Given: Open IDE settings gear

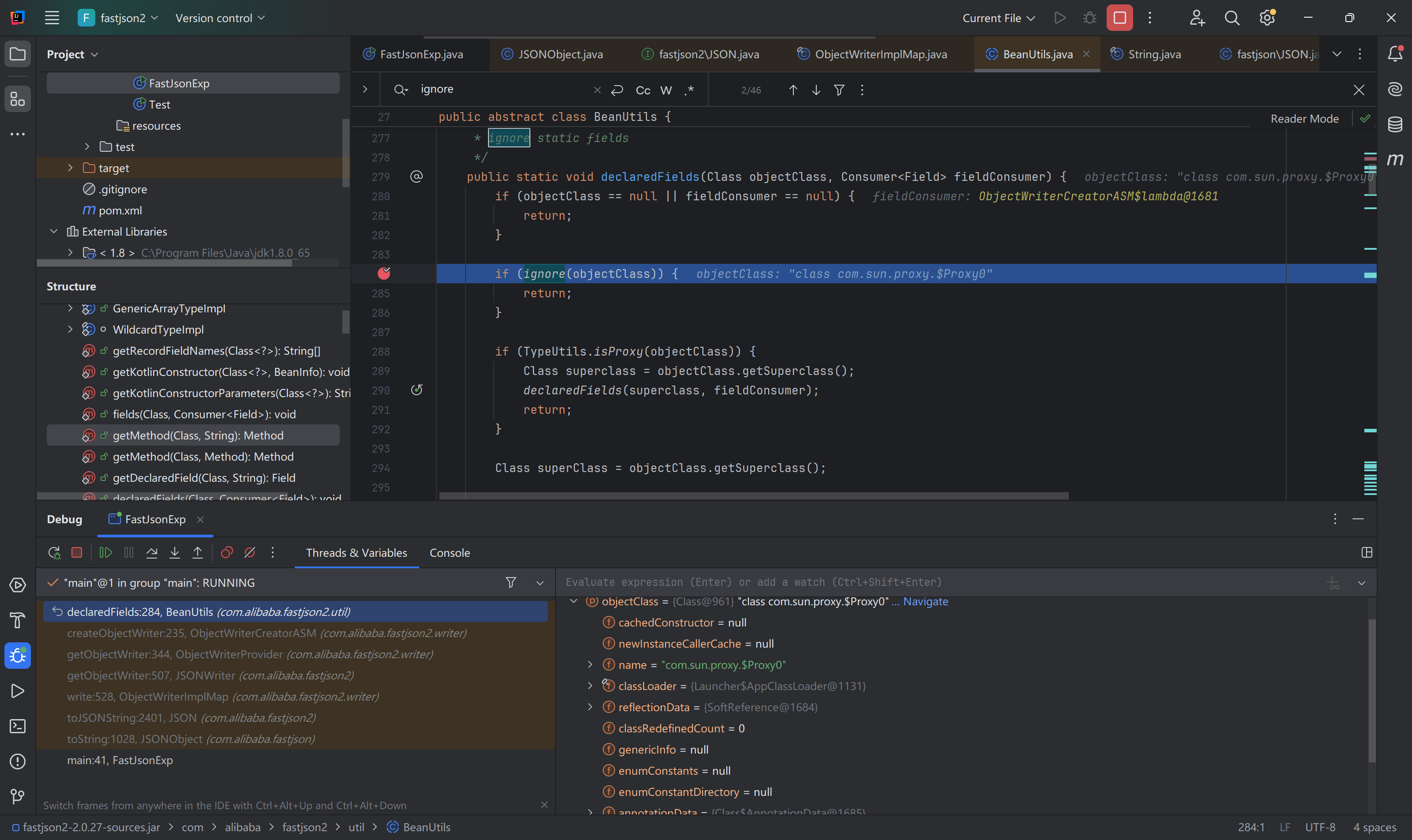Looking at the screenshot, I should pos(1267,18).
